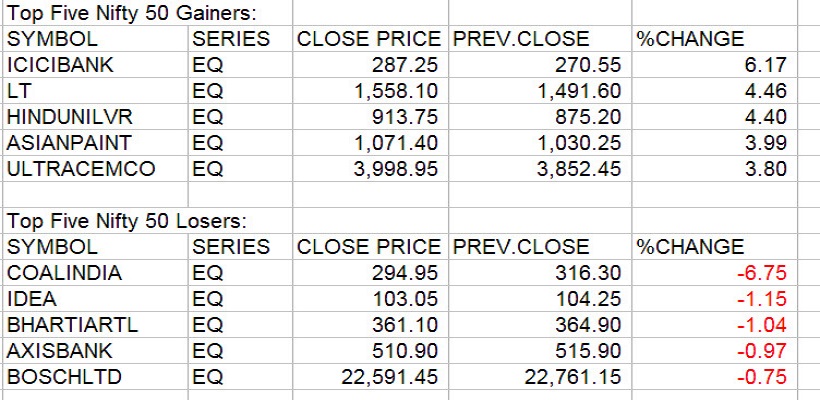Click AXISBANK's %change value -0.97
The width and height of the screenshot is (820, 400).
click(765, 351)
